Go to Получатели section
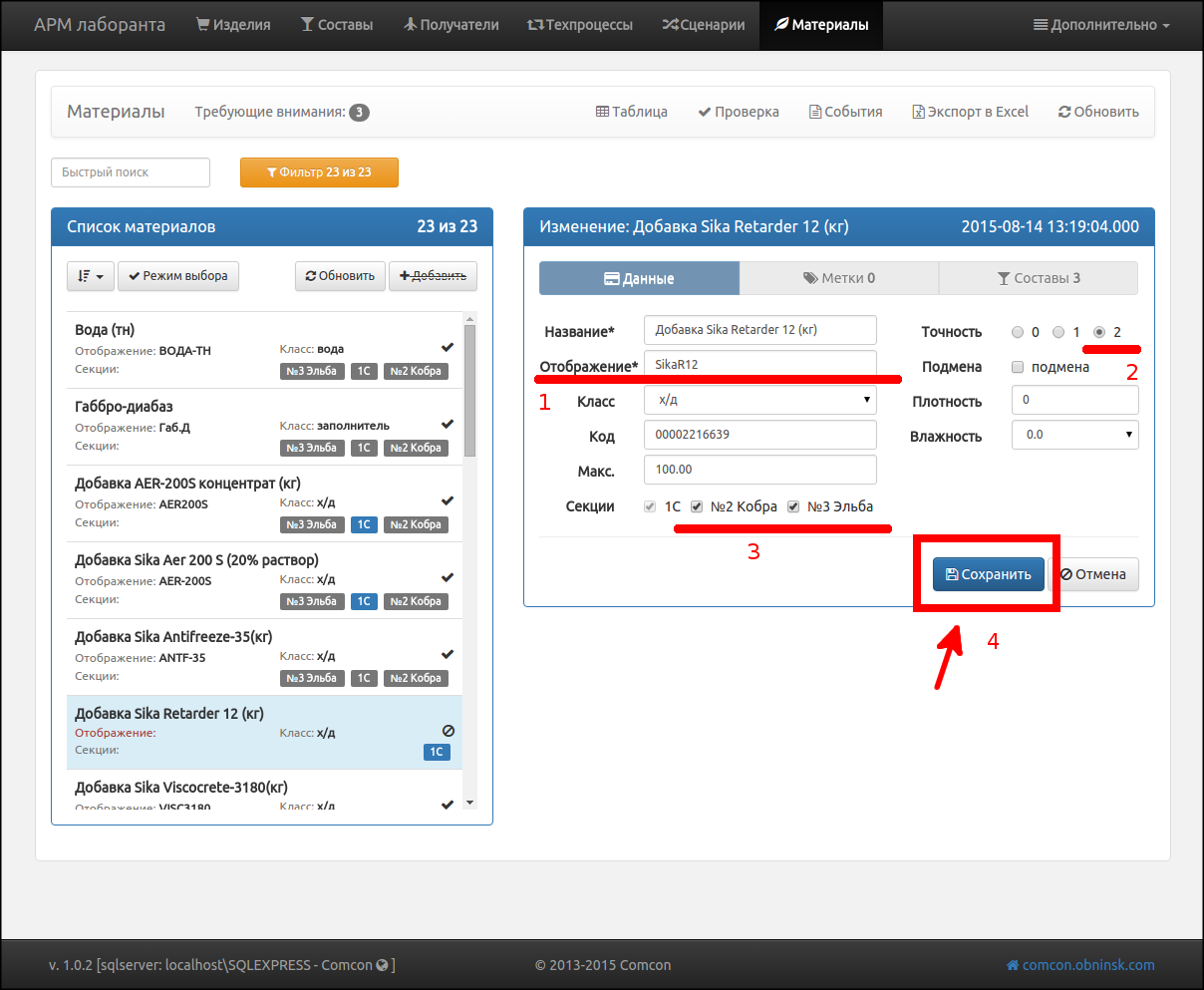Image resolution: width=1204 pixels, height=990 pixels. pyautogui.click(x=451, y=25)
